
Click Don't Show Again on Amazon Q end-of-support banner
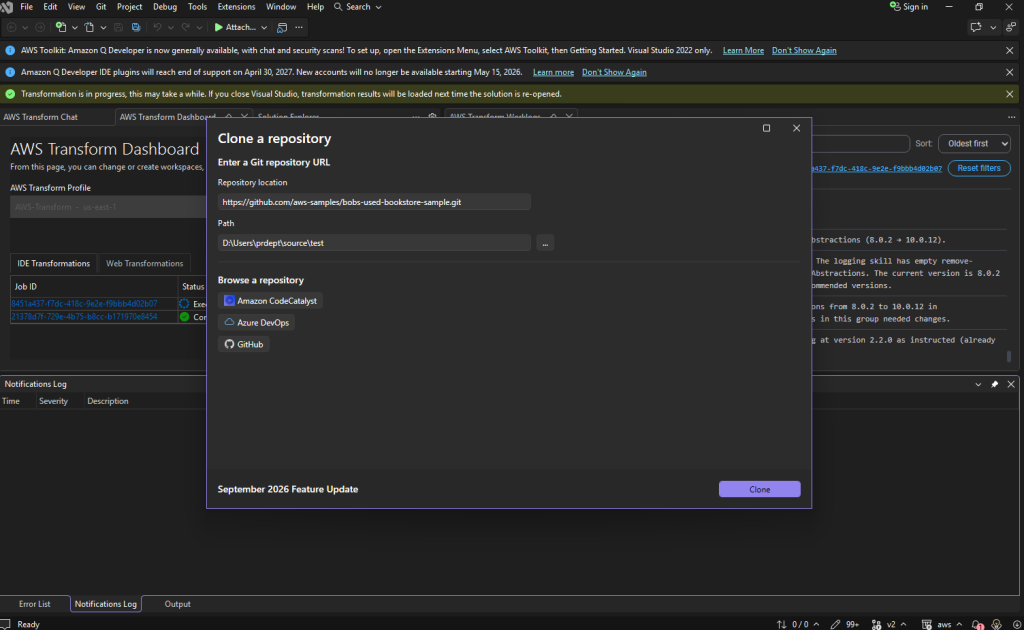[614, 72]
